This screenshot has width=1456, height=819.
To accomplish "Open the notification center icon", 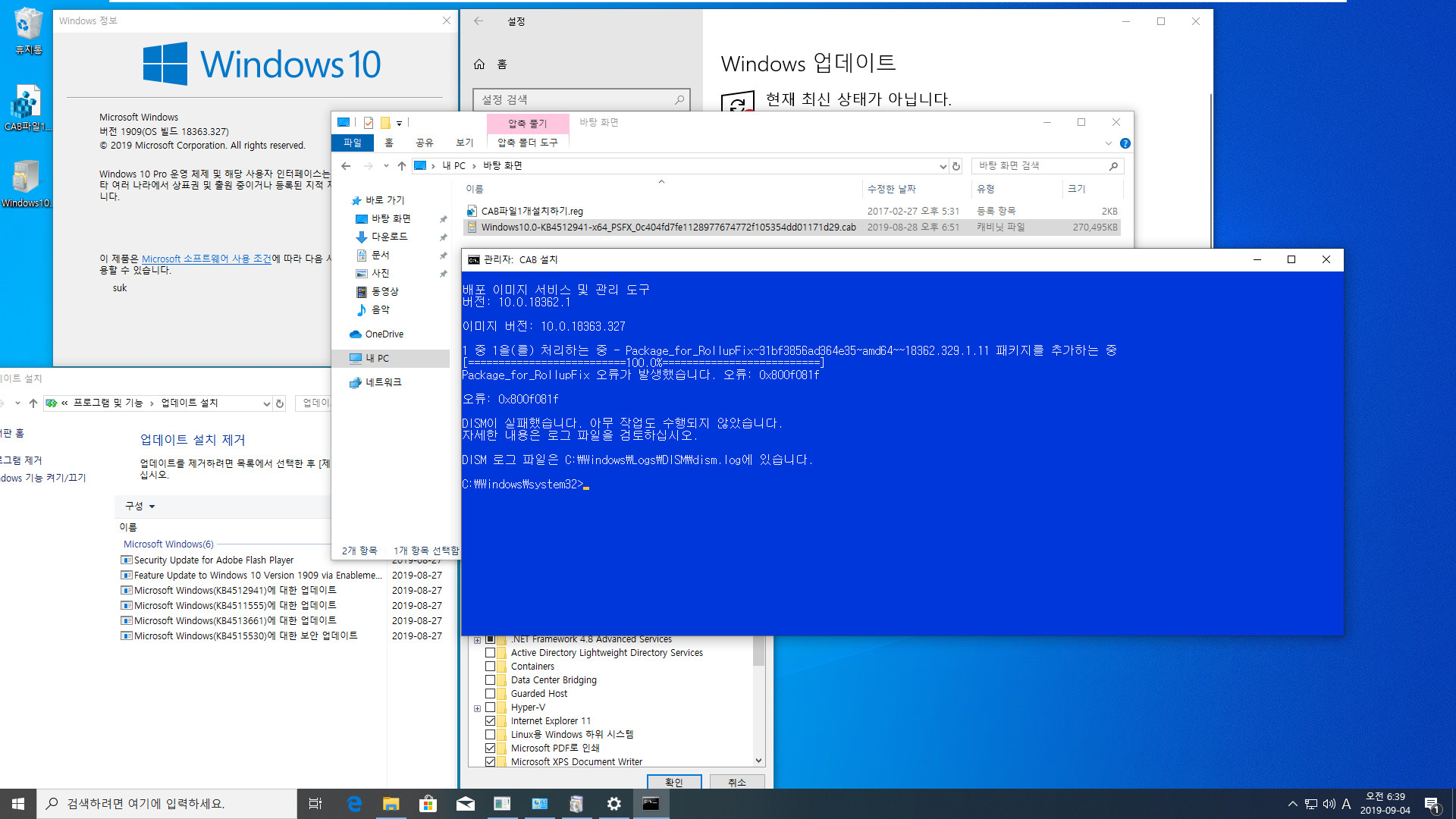I will 1432,805.
